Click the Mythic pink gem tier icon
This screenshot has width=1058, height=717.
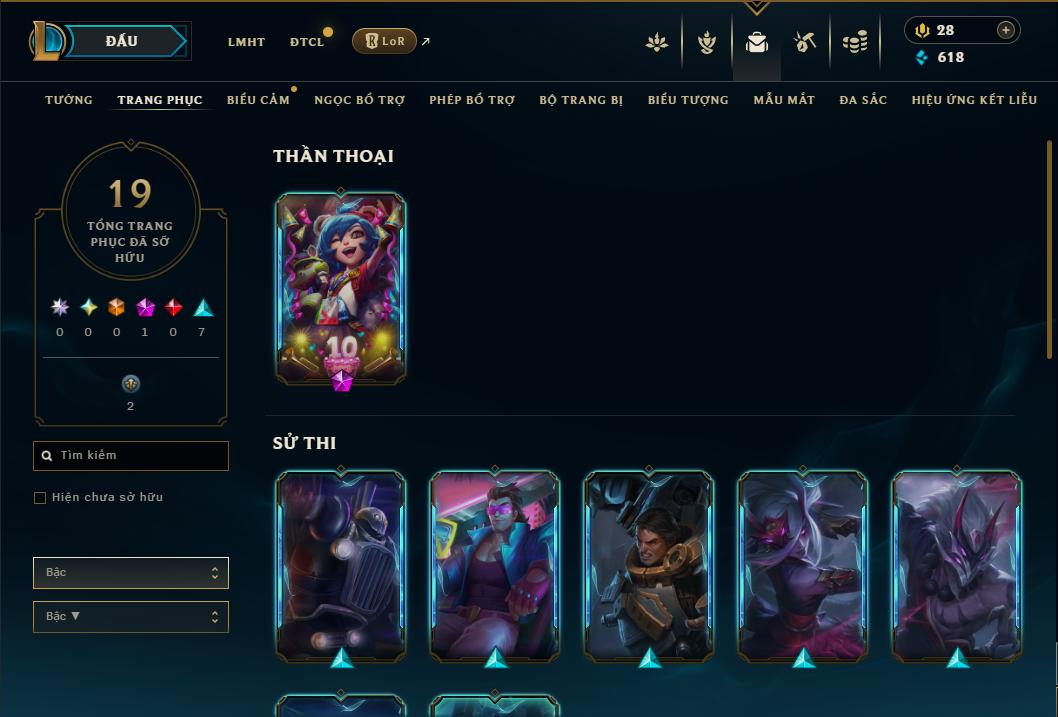(x=145, y=308)
